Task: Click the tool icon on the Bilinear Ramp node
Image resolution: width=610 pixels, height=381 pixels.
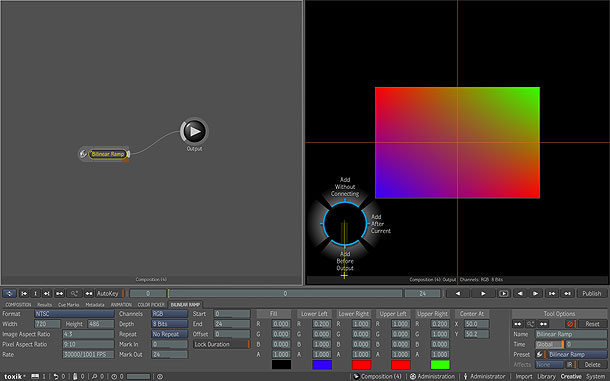Action: pyautogui.click(x=83, y=154)
